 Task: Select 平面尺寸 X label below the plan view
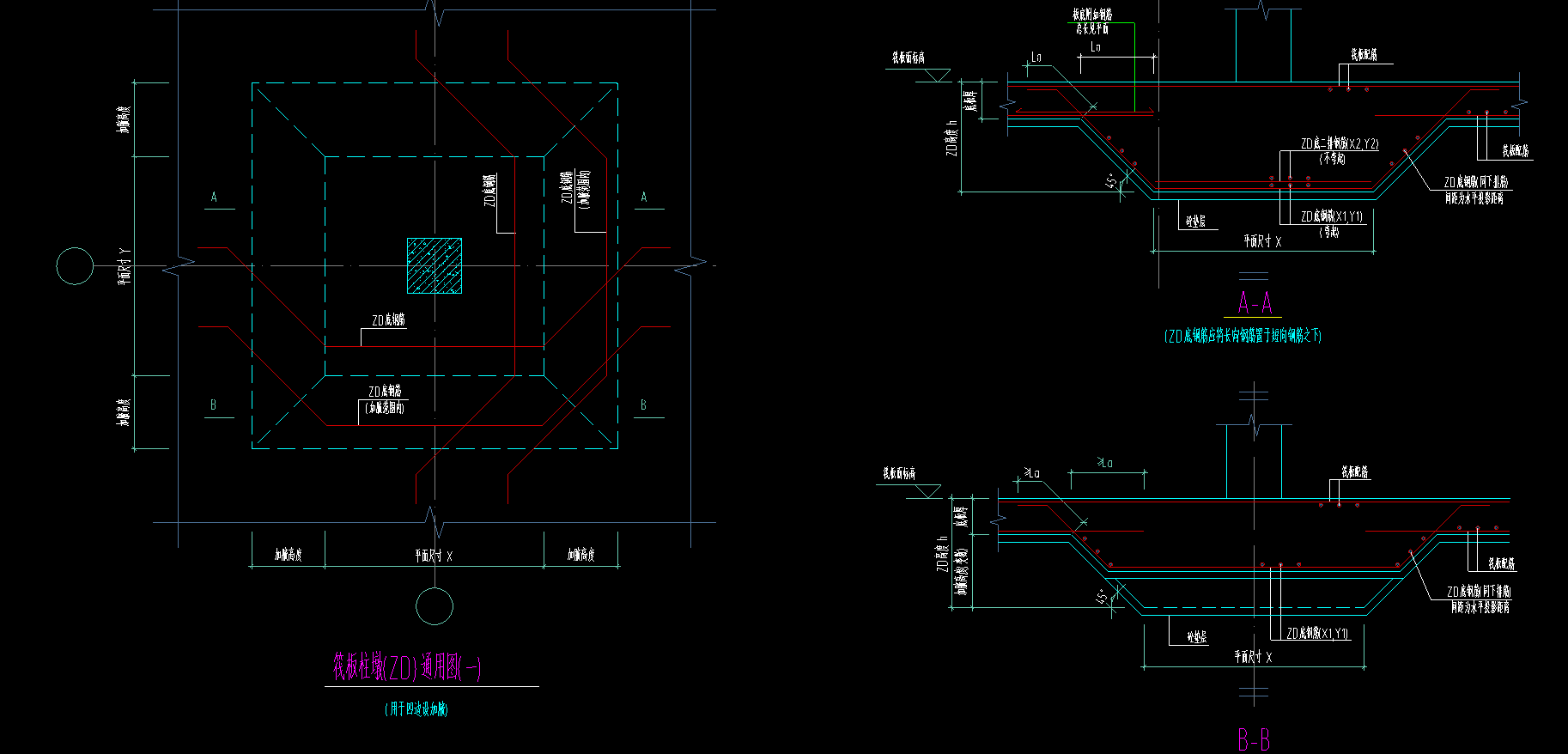(x=434, y=556)
